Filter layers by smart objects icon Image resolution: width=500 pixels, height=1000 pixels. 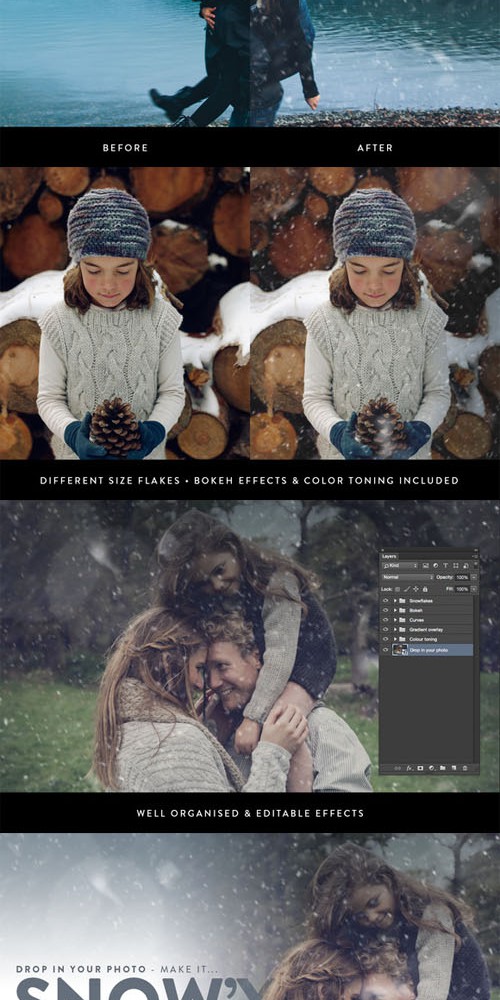click(466, 566)
